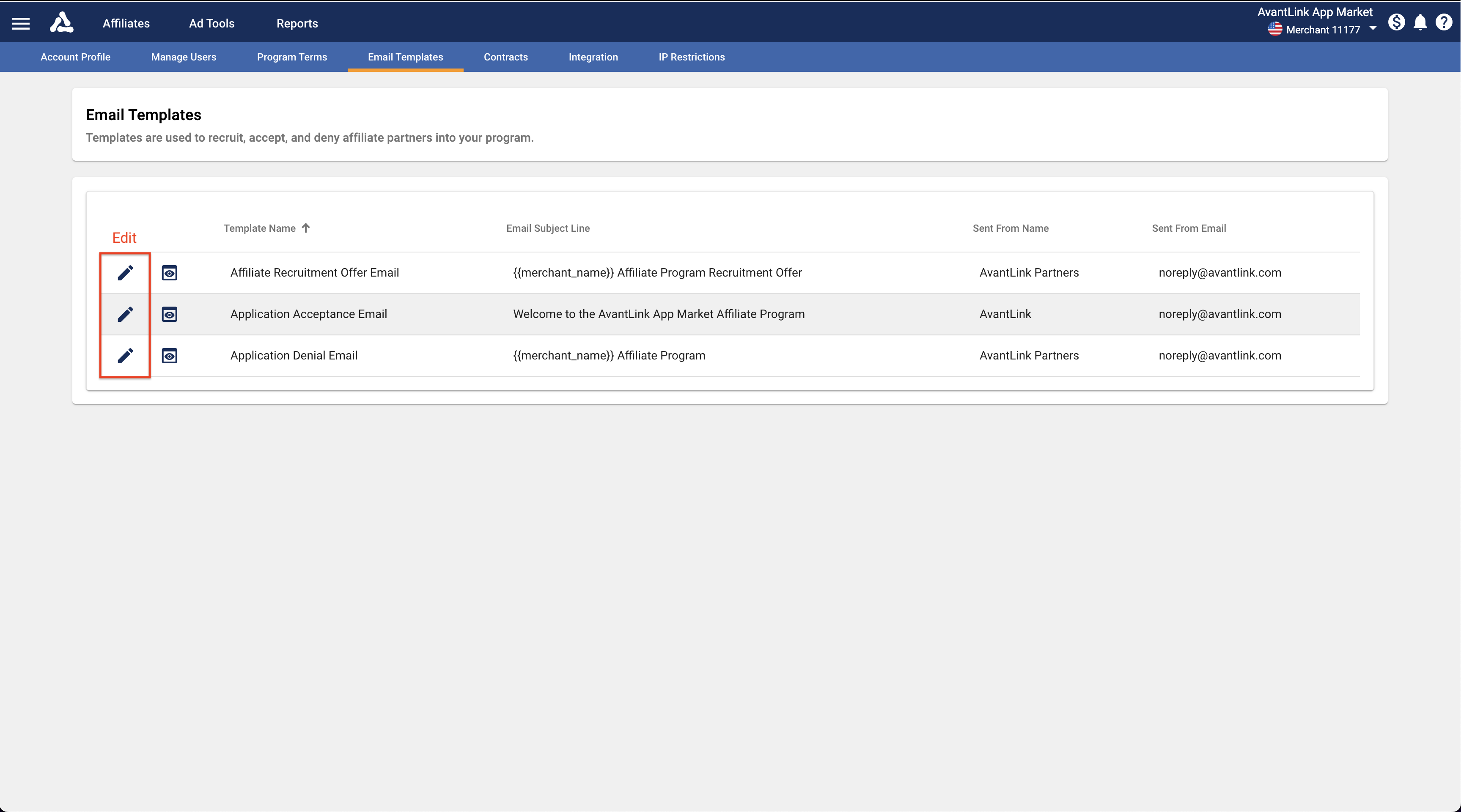Switch to the Manage Users tab
The height and width of the screenshot is (812, 1461).
tap(184, 57)
